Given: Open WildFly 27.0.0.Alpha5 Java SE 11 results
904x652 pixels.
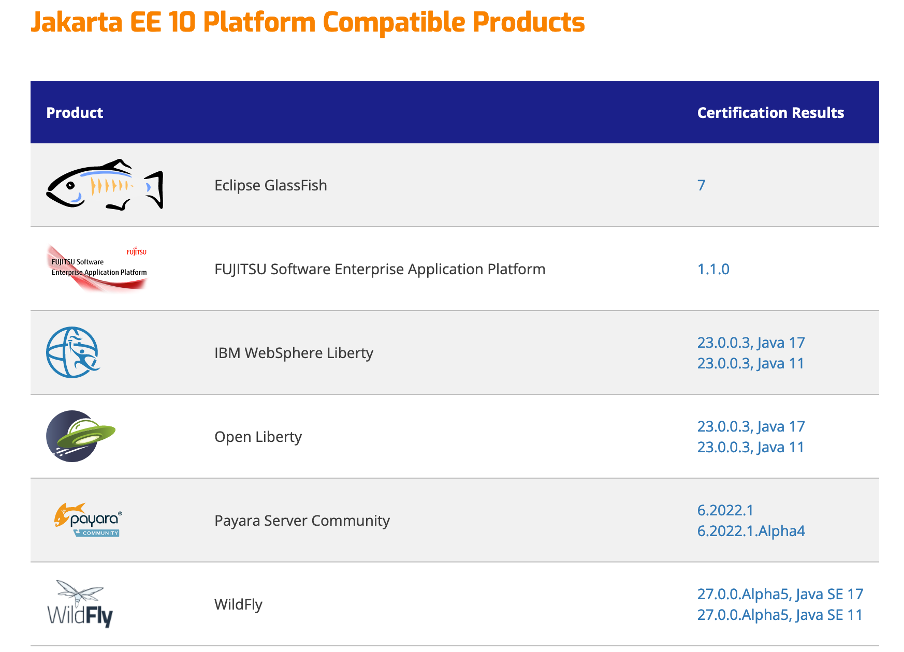Looking at the screenshot, I should (x=780, y=615).
